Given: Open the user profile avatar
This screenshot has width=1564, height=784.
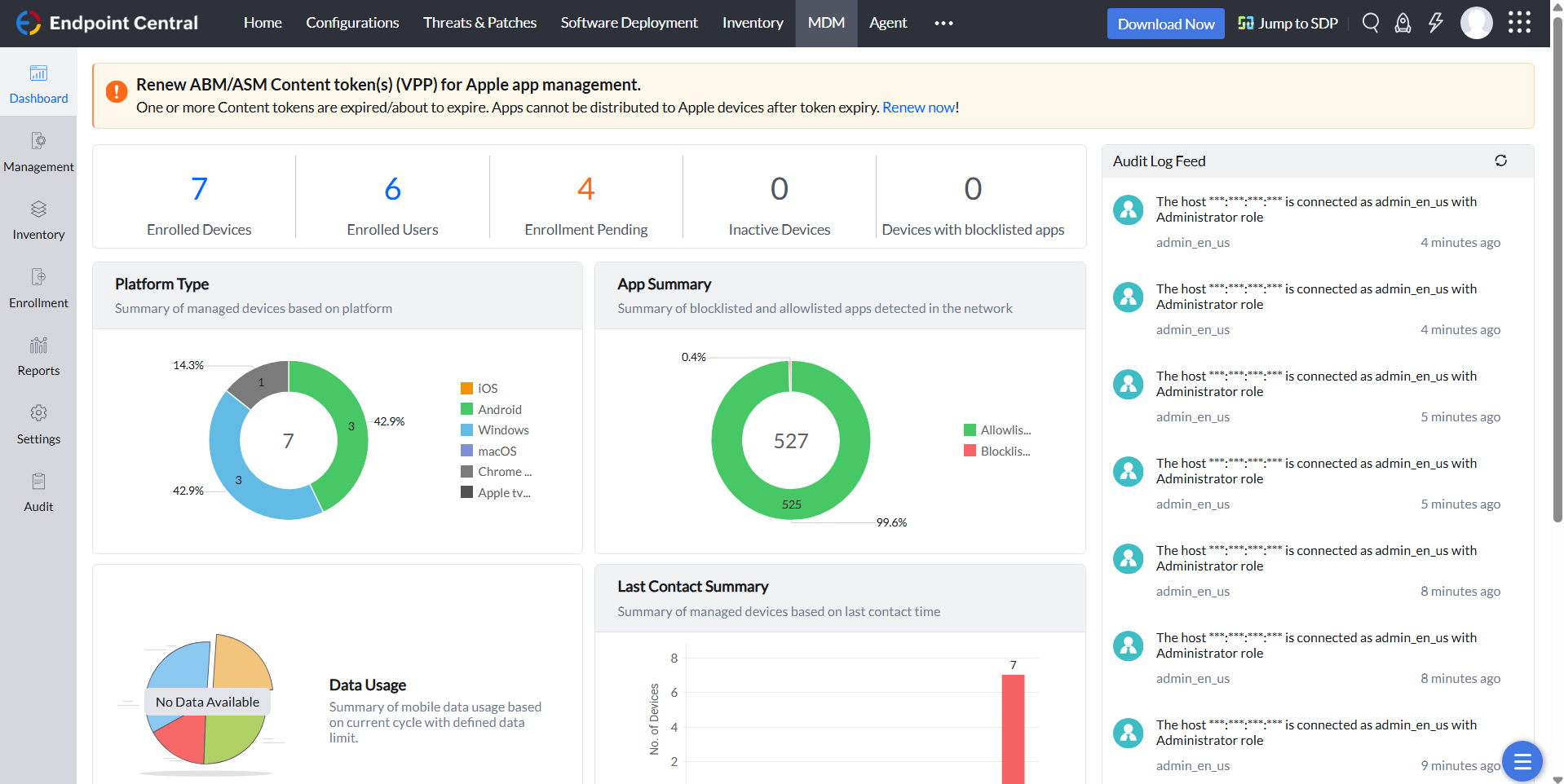Looking at the screenshot, I should coord(1476,23).
